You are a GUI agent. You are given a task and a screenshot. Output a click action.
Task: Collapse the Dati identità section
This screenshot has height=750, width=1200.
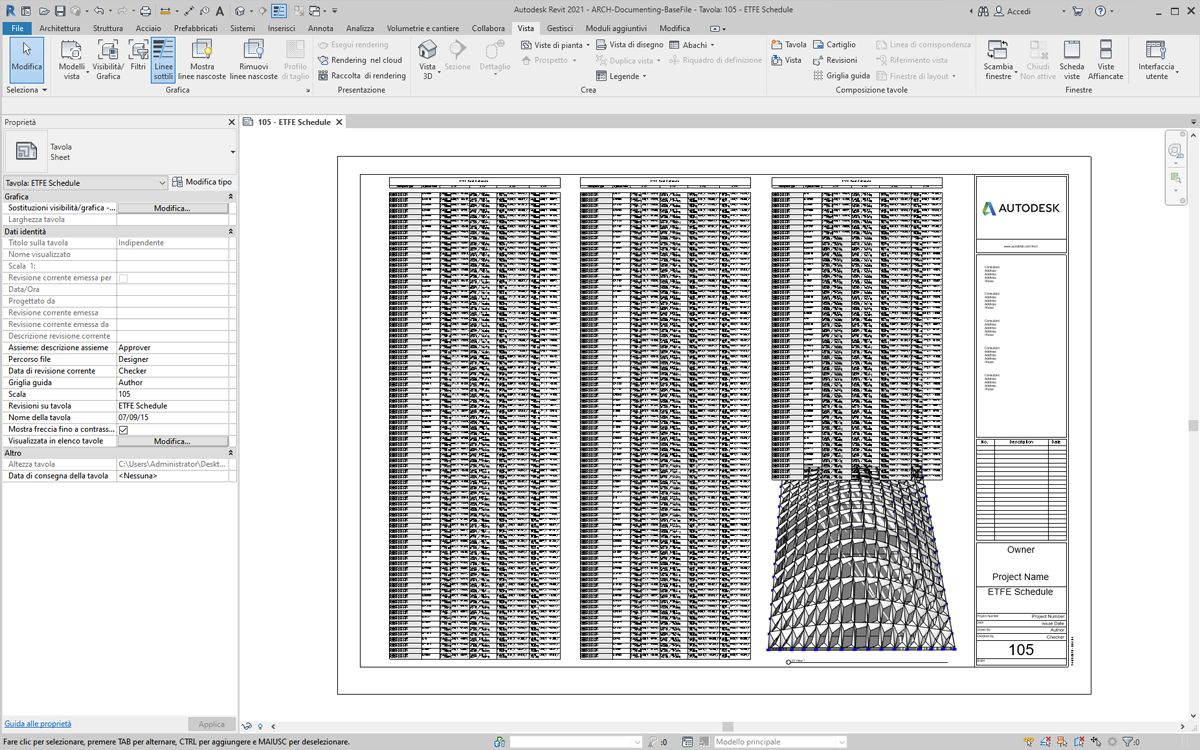(231, 231)
